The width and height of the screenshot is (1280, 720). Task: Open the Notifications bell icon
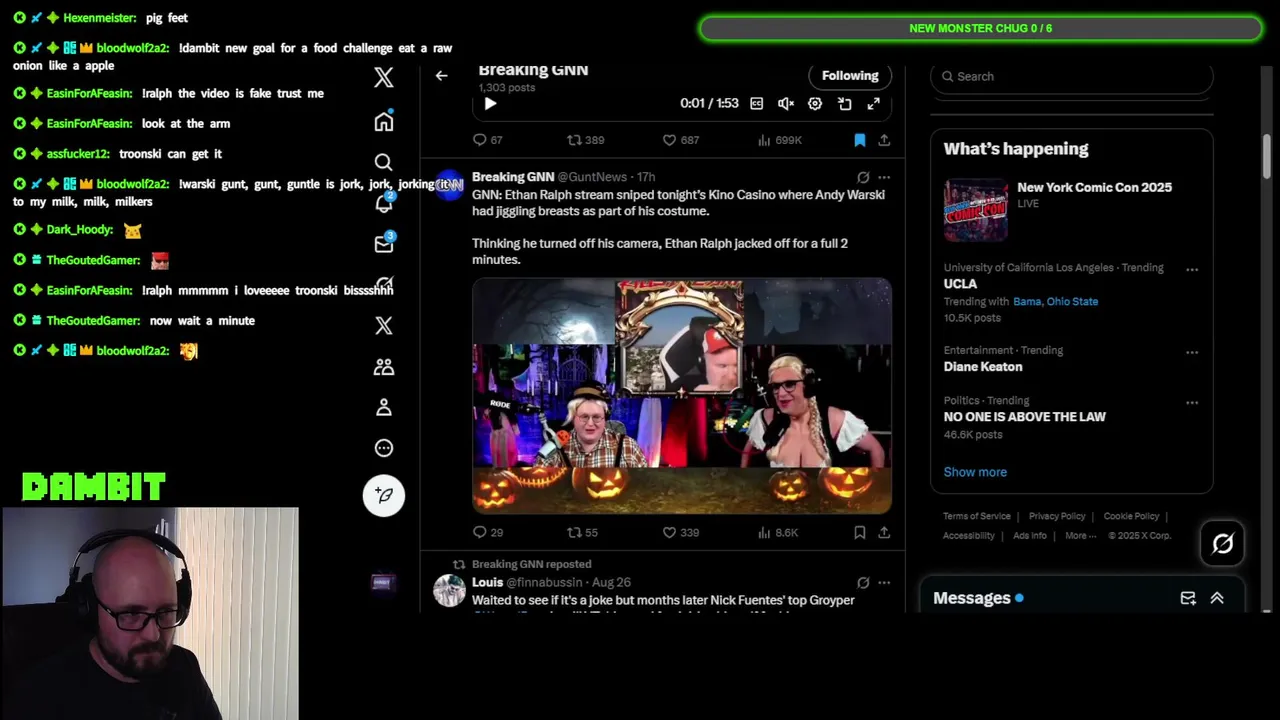384,203
